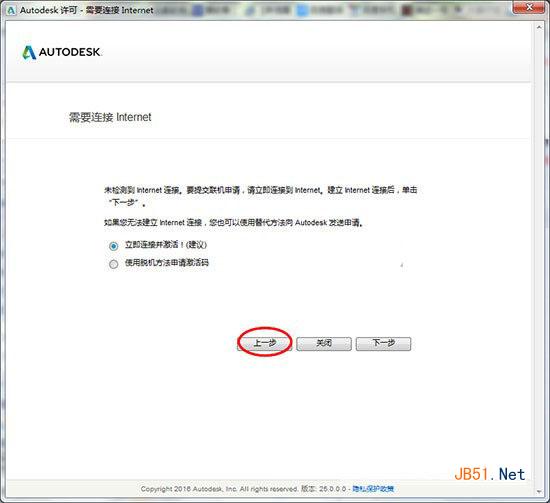Click the scrollbar up arrow
This screenshot has height=503, width=550.
(x=539, y=27)
